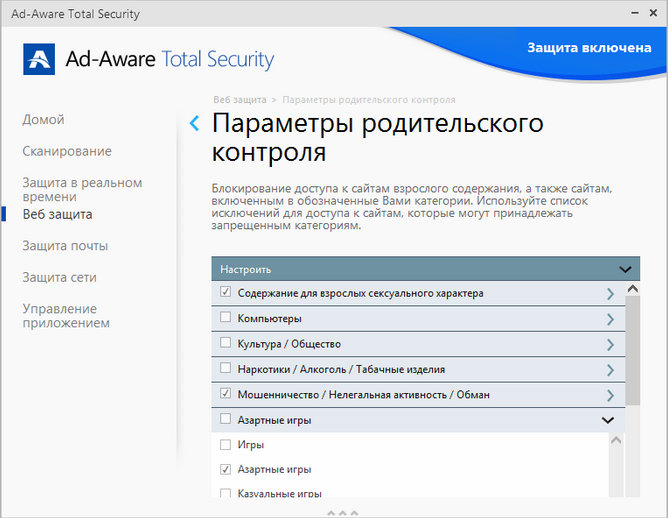Screen dimensions: 668x518
Task: Expand the Культура / Общество row arrow
Action: (x=610, y=344)
